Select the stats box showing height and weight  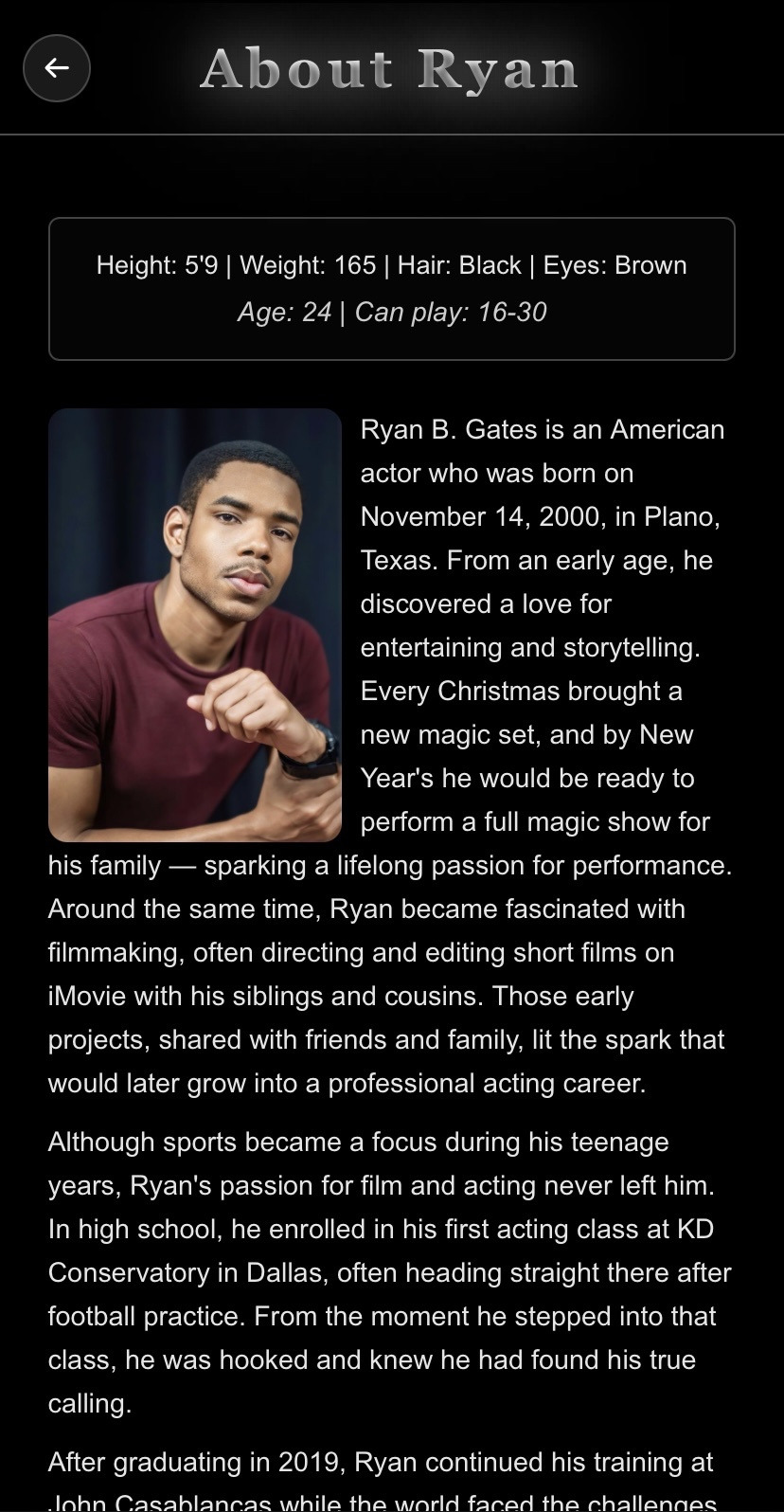(391, 288)
